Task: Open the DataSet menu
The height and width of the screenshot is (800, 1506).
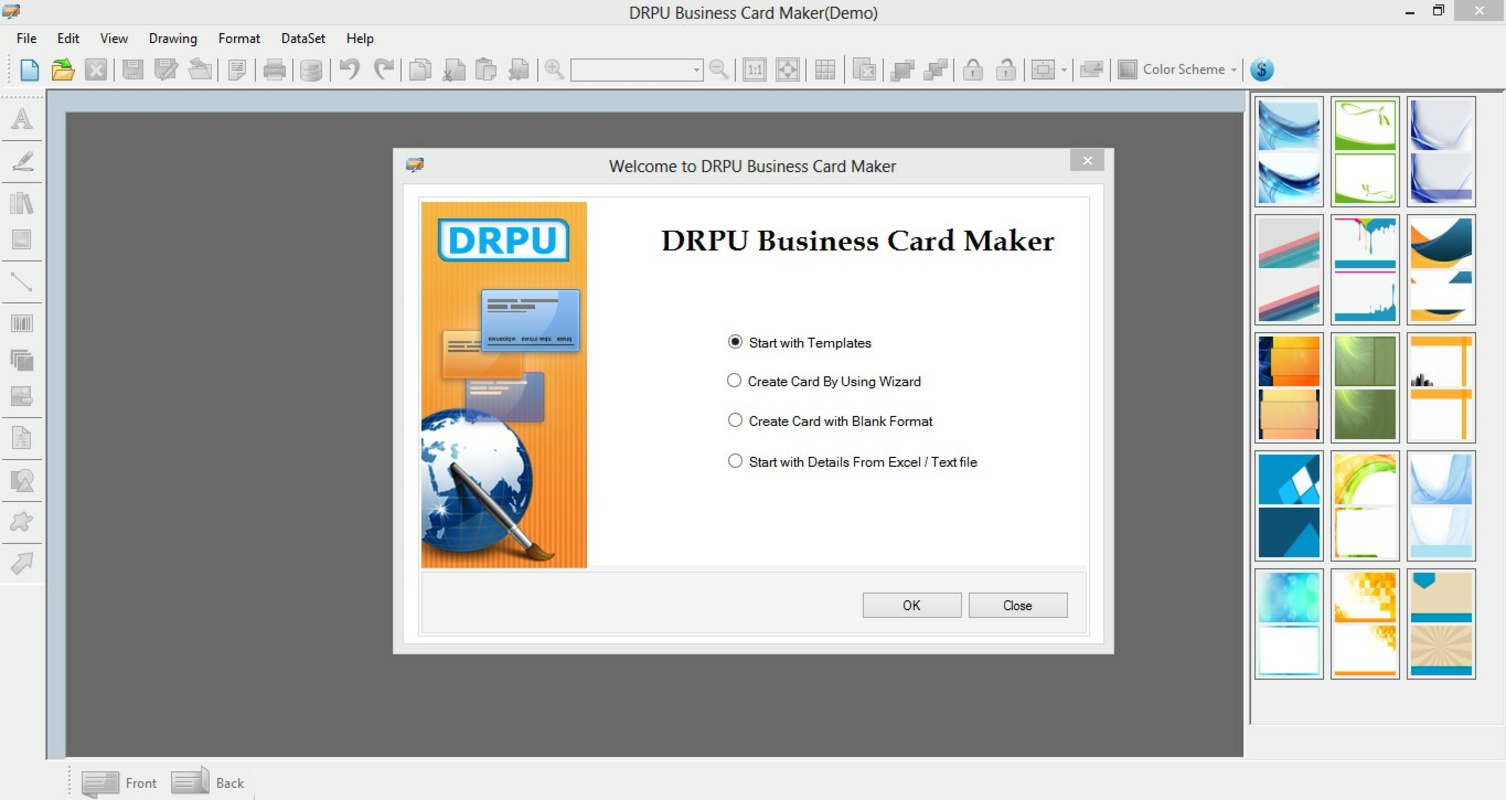Action: point(303,38)
